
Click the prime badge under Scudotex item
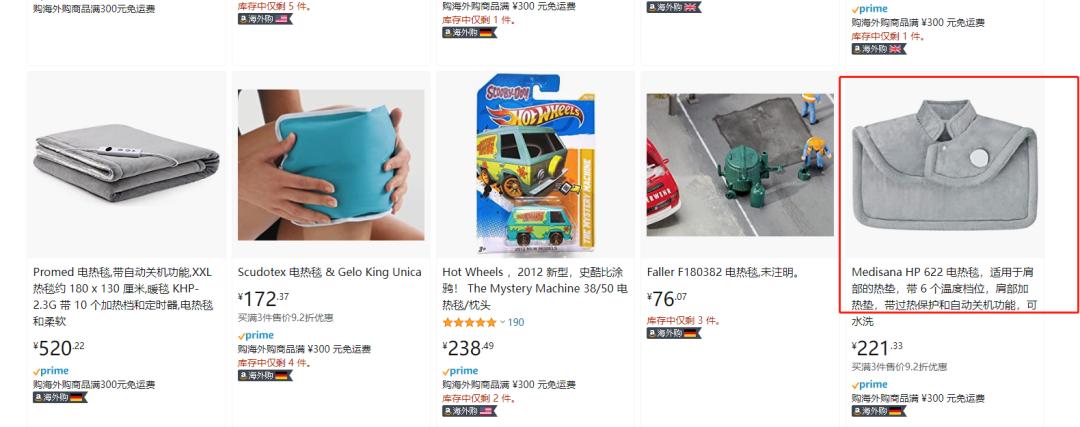coord(256,335)
